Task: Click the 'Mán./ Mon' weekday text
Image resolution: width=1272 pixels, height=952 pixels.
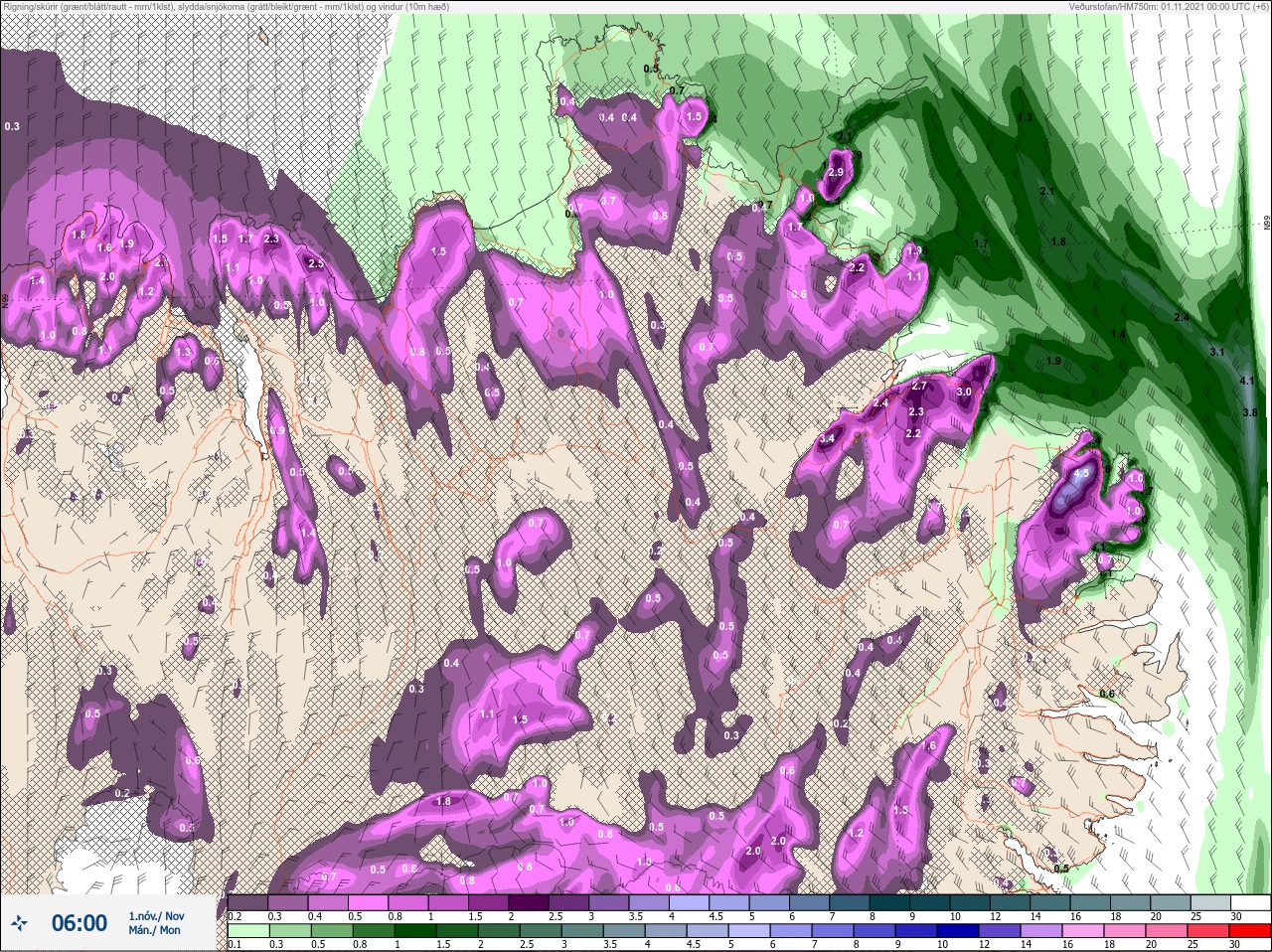Action: click(154, 931)
